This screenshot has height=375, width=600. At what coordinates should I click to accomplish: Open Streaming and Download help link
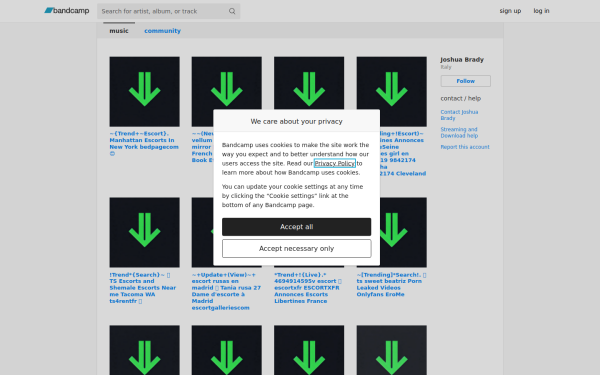point(459,132)
